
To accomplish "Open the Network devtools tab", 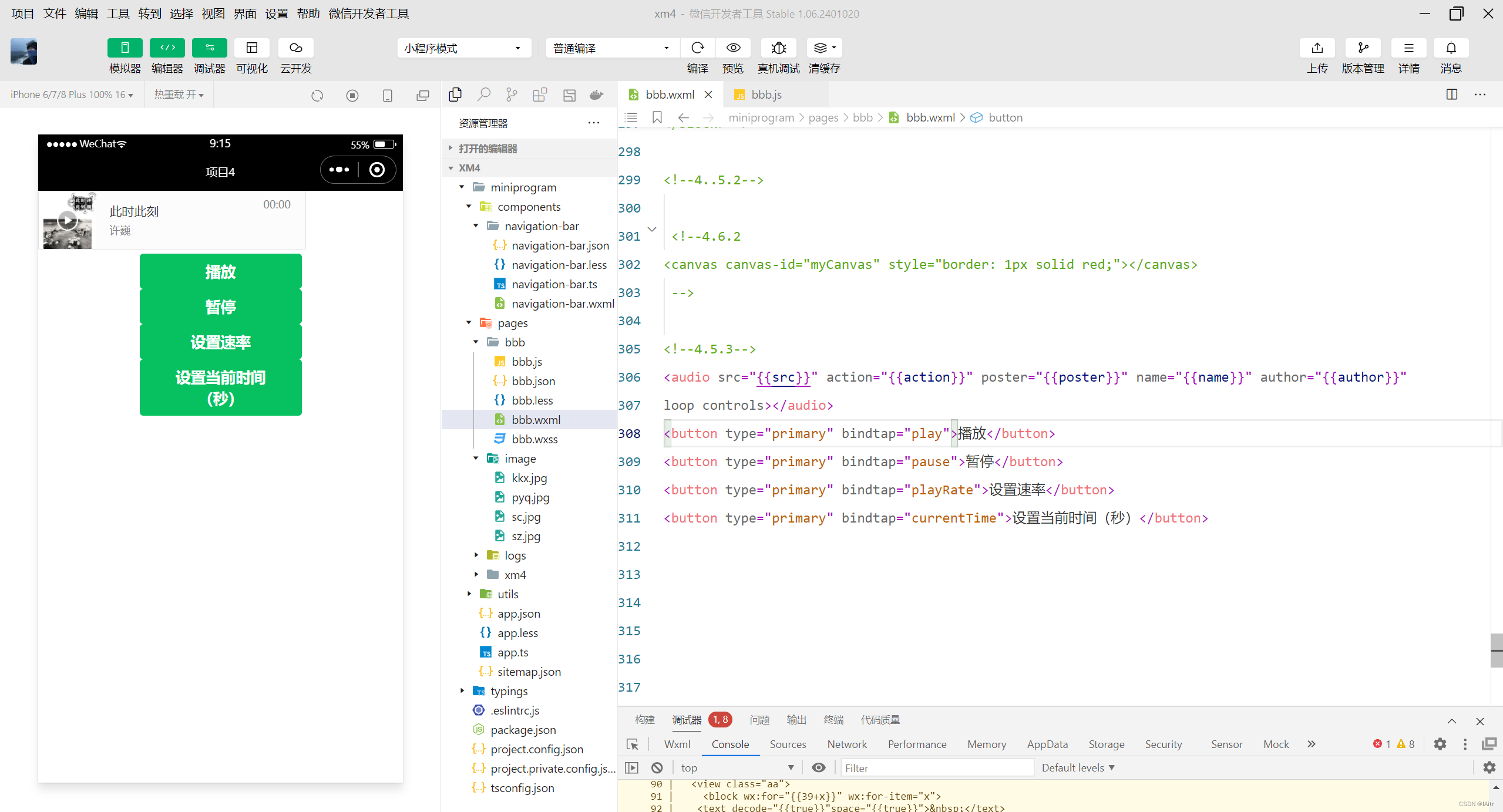I will coord(846,744).
